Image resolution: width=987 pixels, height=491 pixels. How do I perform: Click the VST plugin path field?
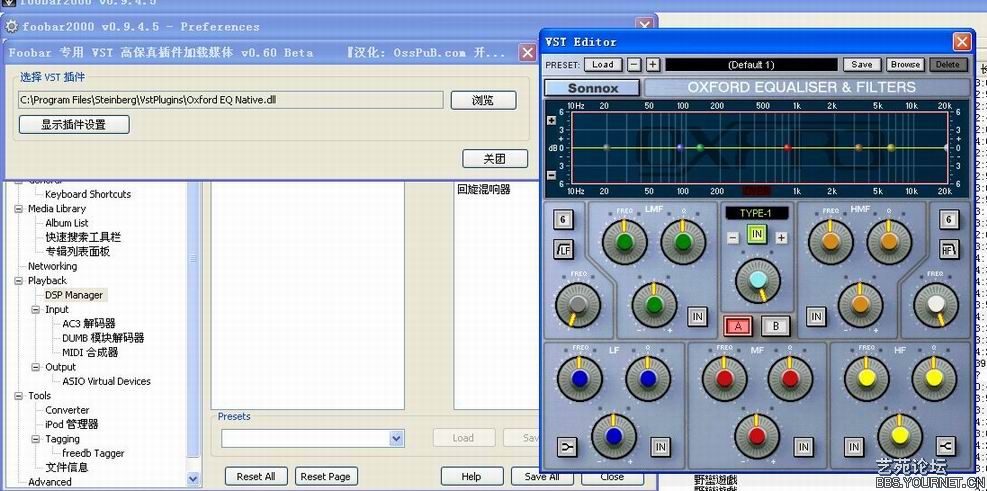click(231, 99)
